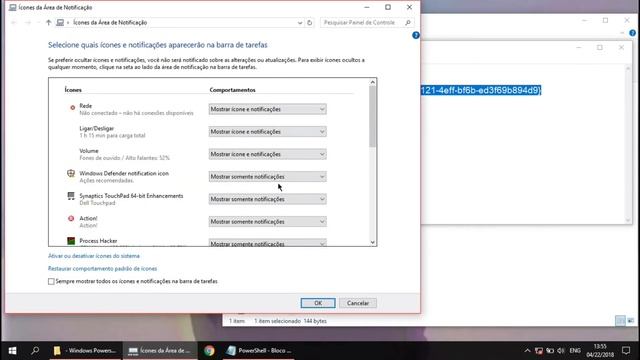Click Restaurar comportamento padrão de ícones link

click(x=102, y=269)
